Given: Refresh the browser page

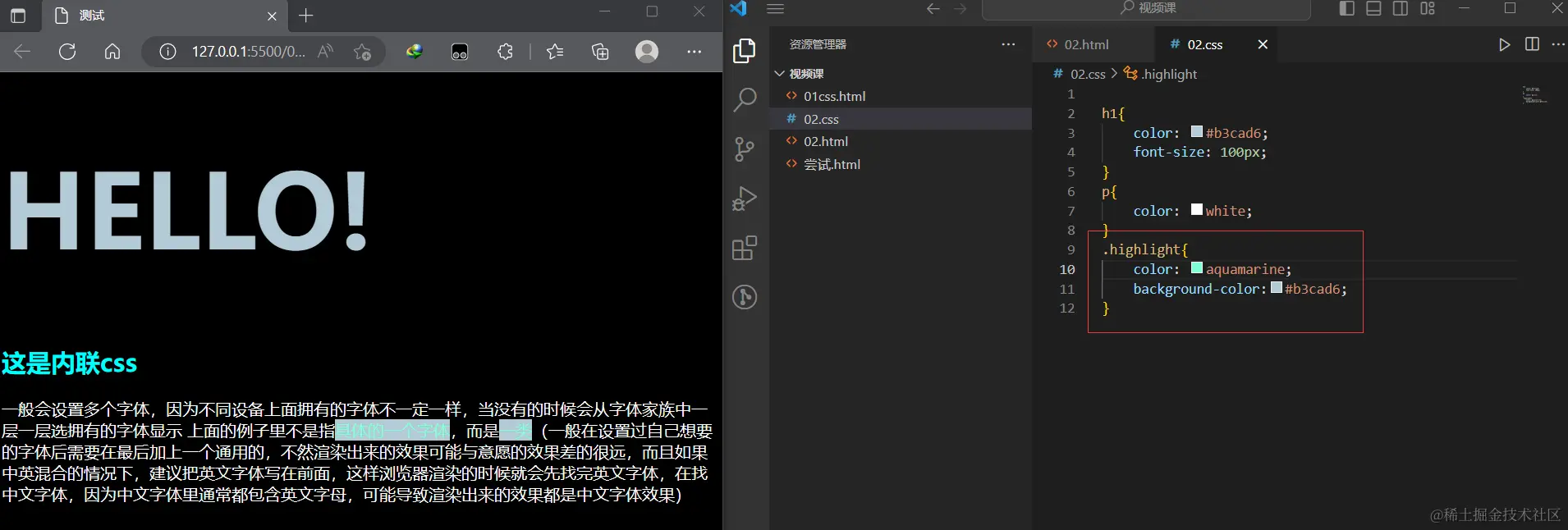Looking at the screenshot, I should click(67, 52).
